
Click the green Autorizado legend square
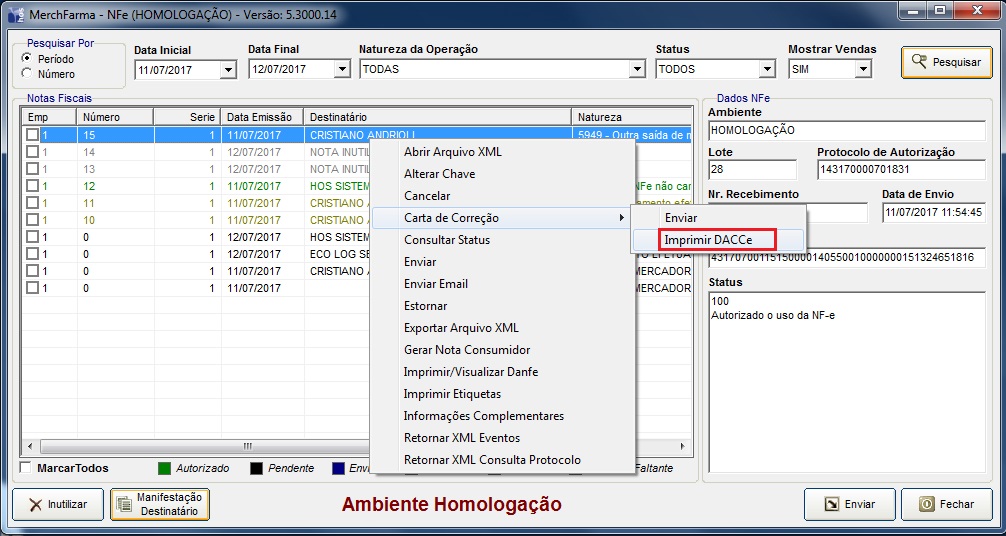[x=165, y=468]
